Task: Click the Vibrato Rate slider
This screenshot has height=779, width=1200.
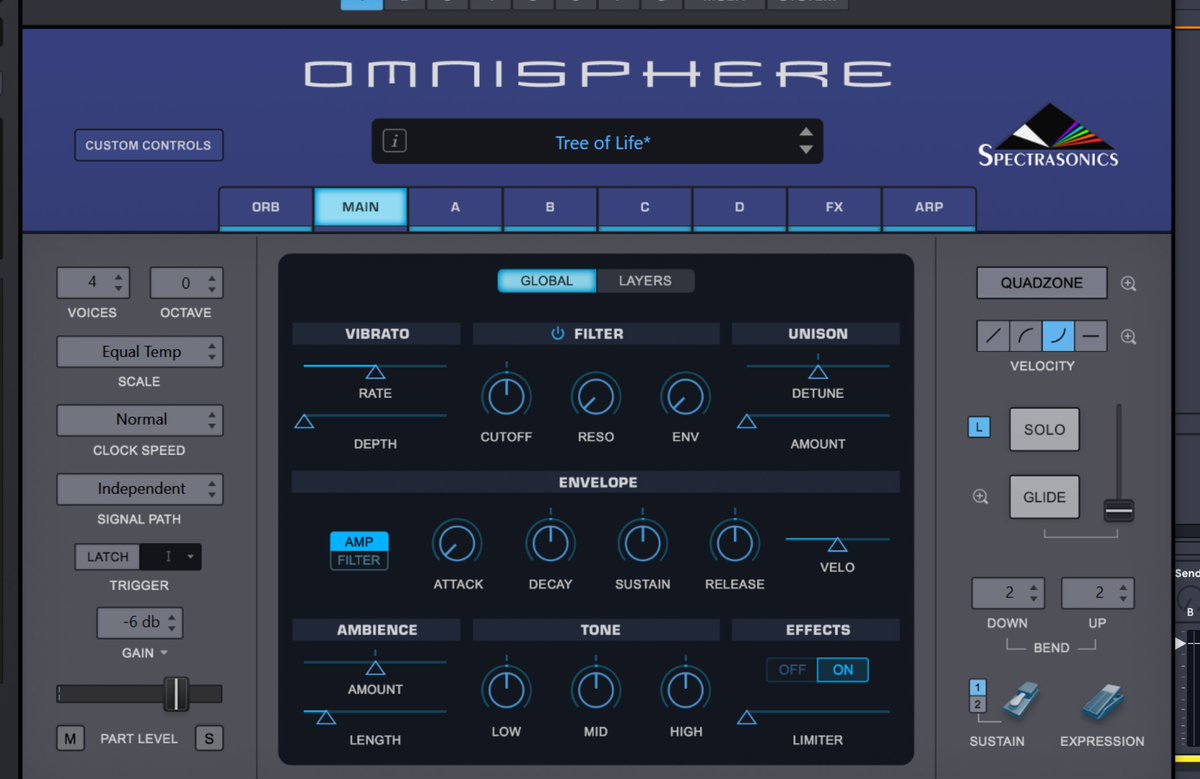Action: coord(375,369)
